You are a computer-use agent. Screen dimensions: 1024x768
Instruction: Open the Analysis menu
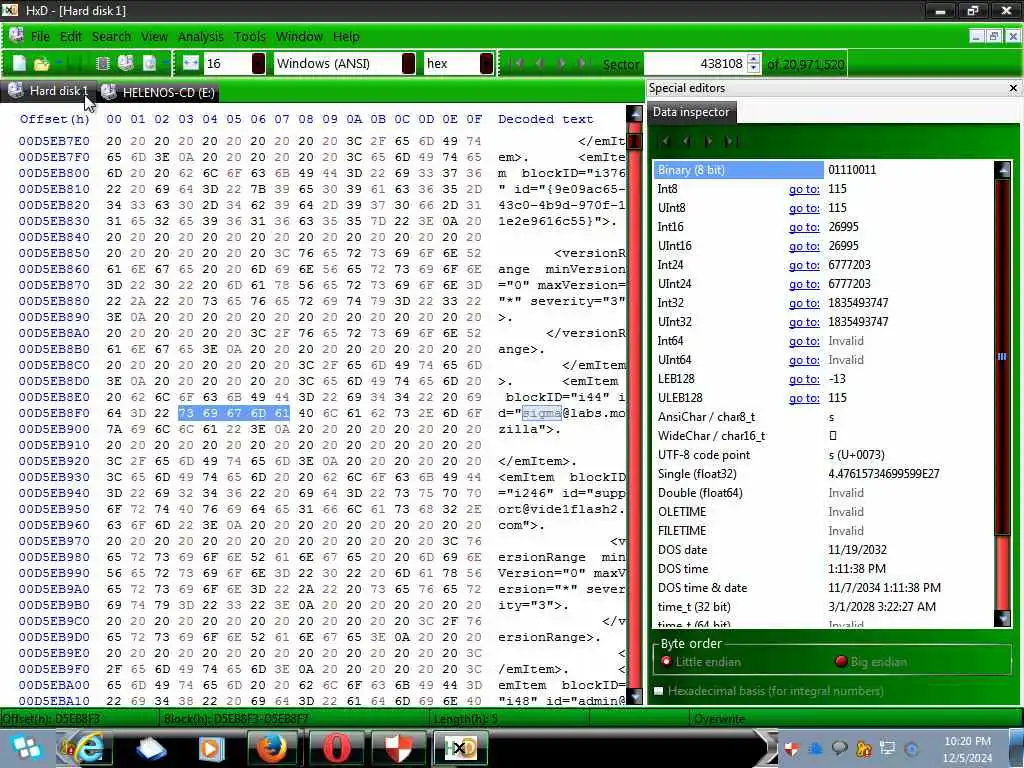tap(200, 37)
